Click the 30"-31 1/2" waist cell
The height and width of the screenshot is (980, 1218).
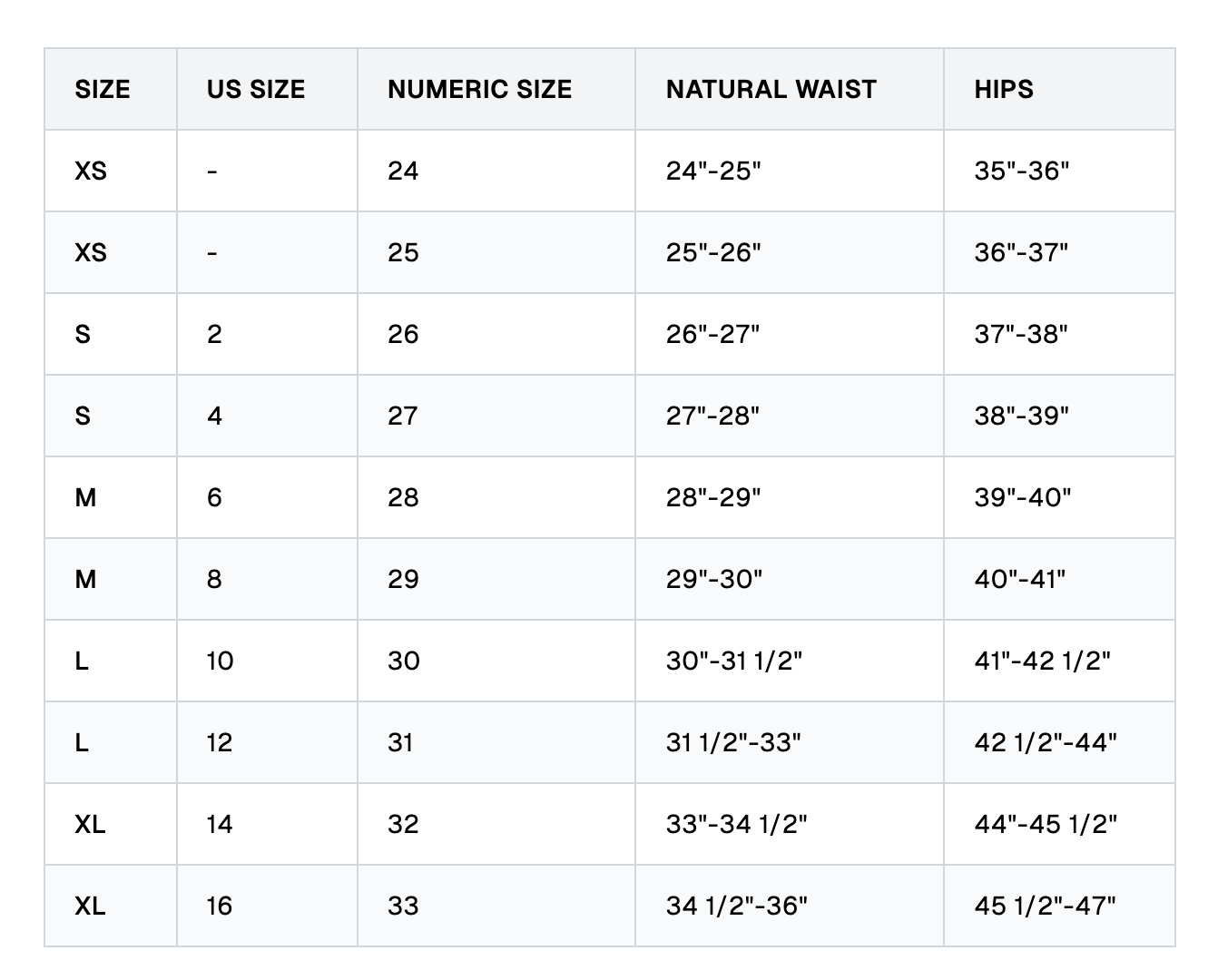click(x=734, y=661)
